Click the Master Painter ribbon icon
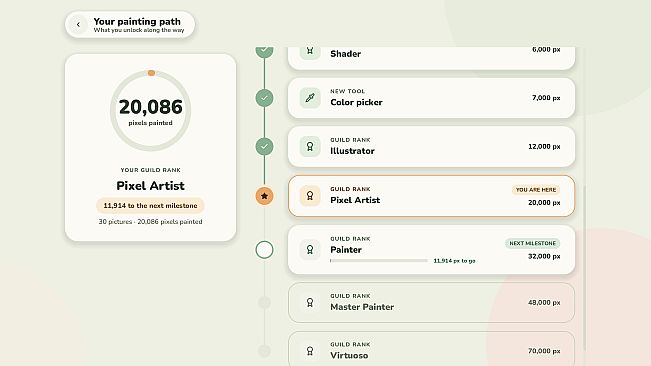Image resolution: width=651 pixels, height=366 pixels. click(x=310, y=303)
